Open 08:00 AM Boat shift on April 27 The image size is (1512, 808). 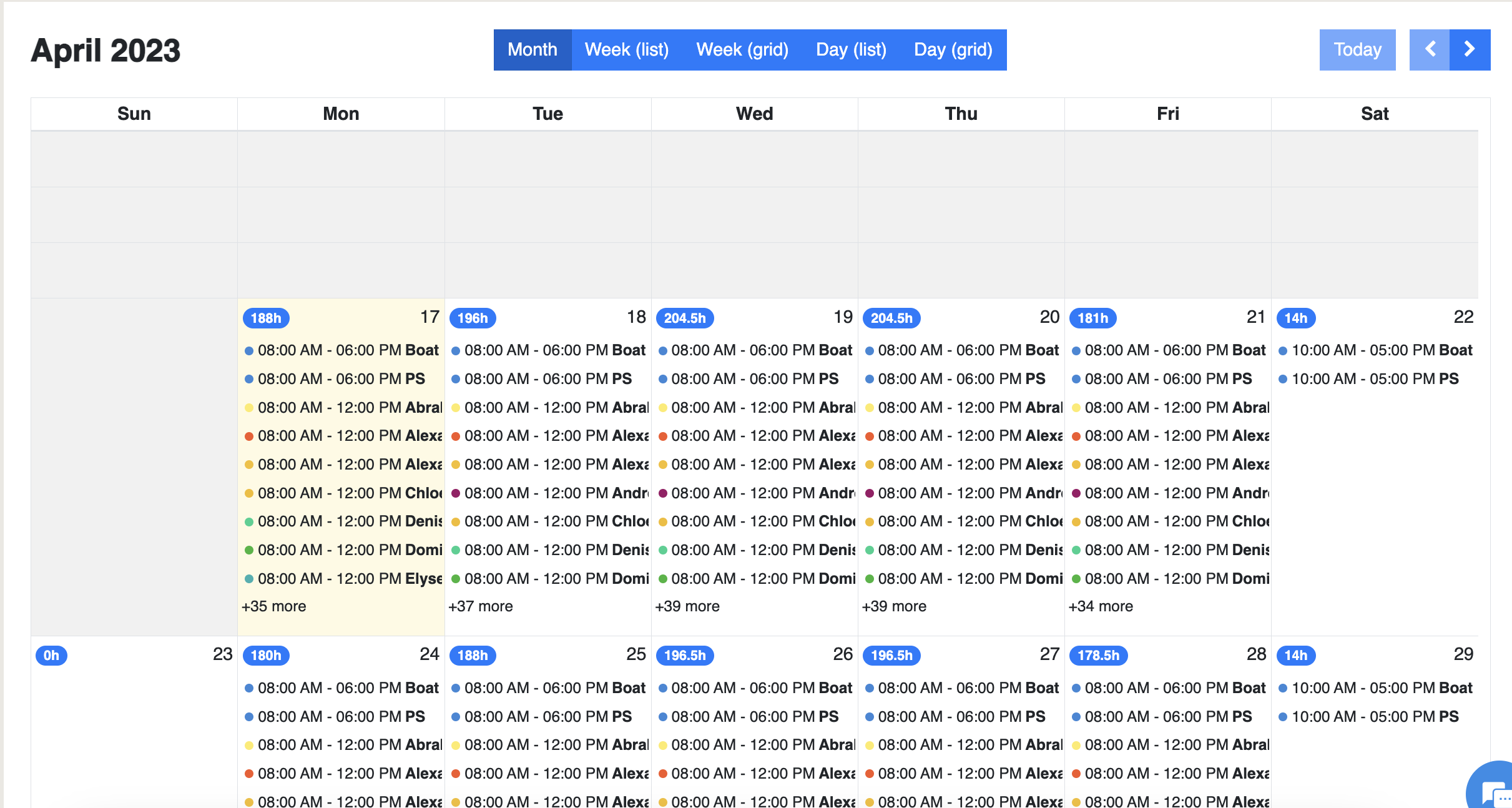coord(961,688)
